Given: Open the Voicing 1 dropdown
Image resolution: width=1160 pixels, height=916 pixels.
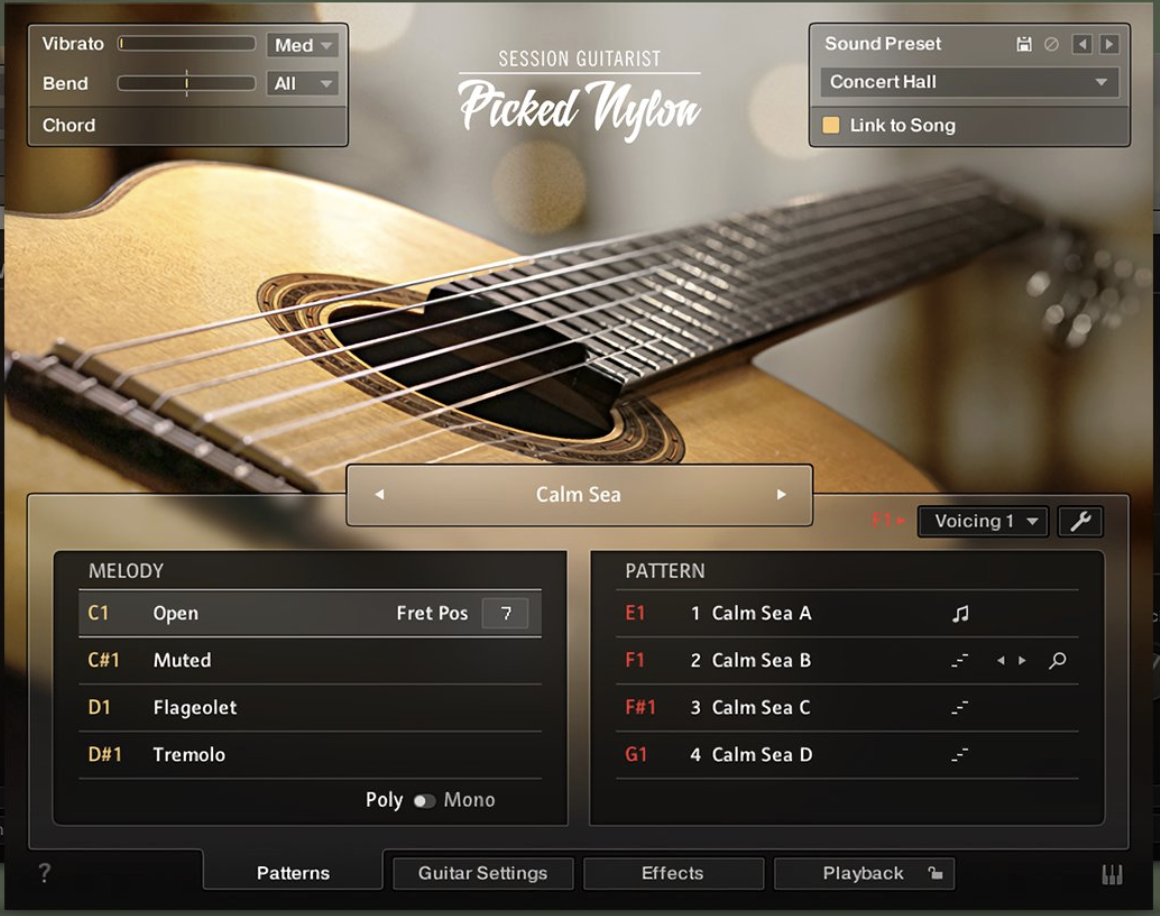Looking at the screenshot, I should [981, 521].
